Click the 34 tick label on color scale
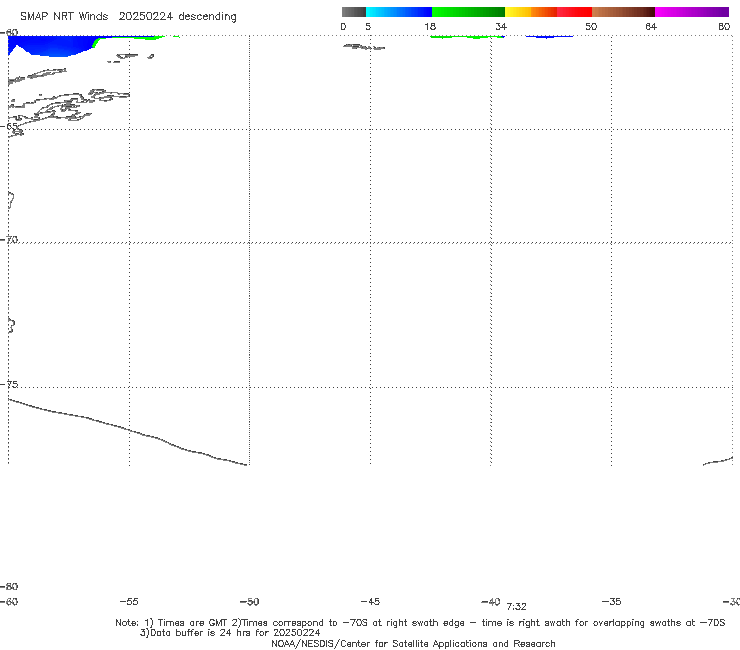Viewport: 740px width, 650px height. tap(501, 27)
